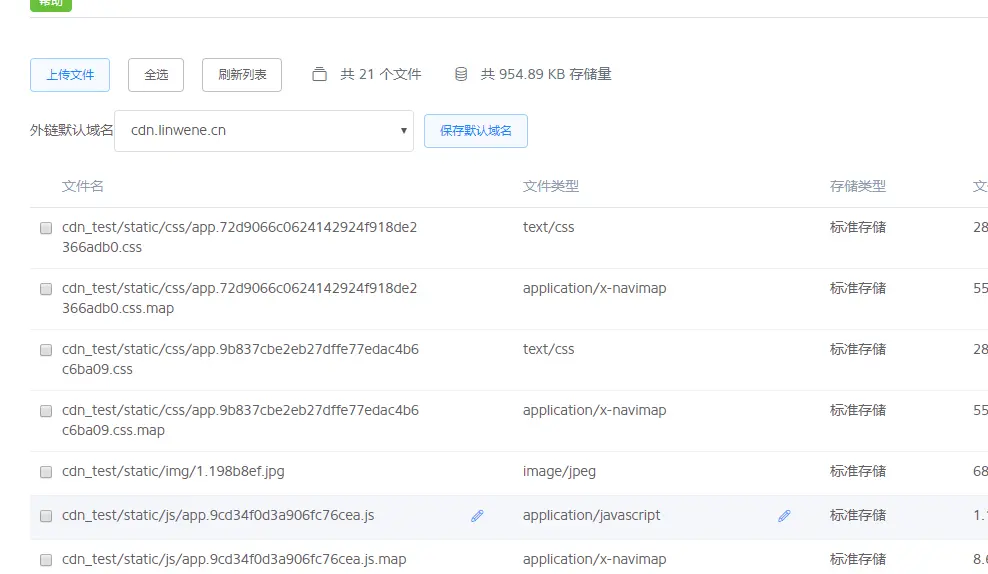Open the cdn.linwene.cn domain dropdown
The image size is (988, 574).
pyautogui.click(x=264, y=131)
